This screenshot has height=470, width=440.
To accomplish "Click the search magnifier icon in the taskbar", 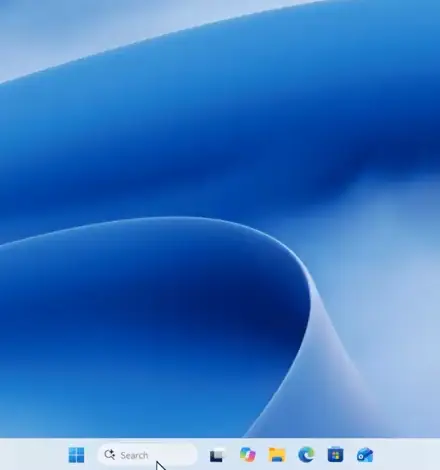I will tap(109, 455).
